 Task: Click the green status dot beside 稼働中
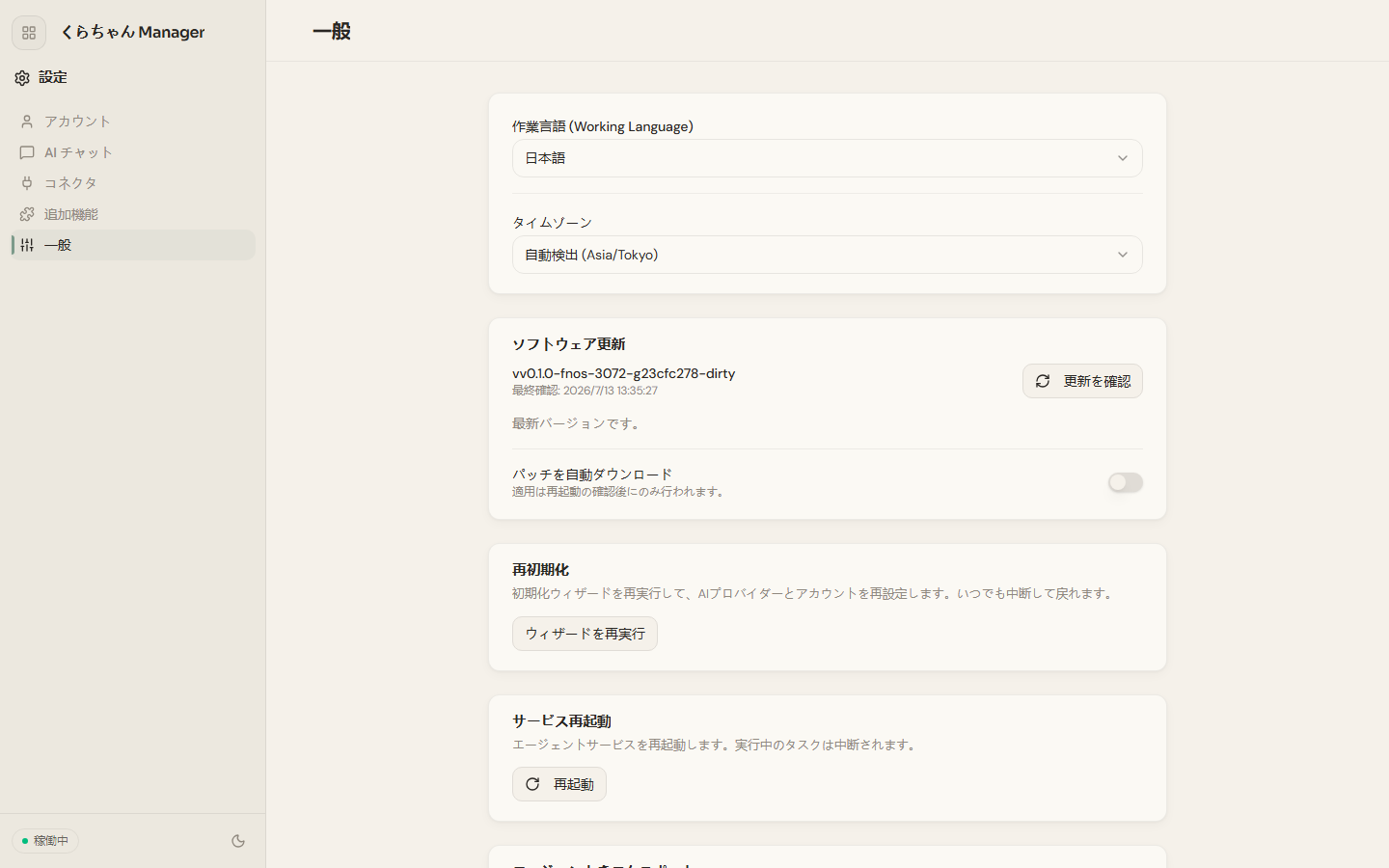[25, 841]
